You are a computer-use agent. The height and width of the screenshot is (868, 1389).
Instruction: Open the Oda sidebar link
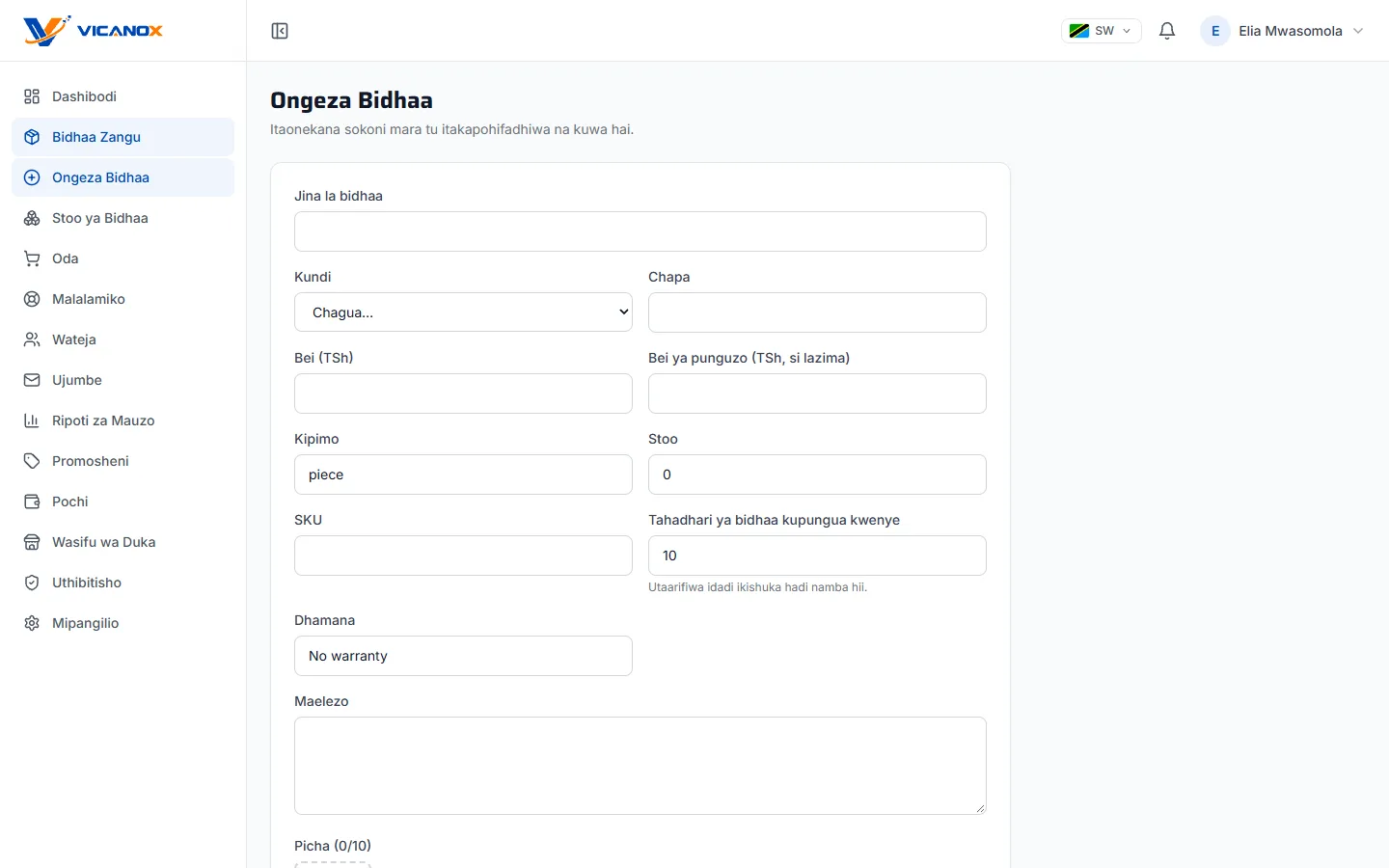123,258
